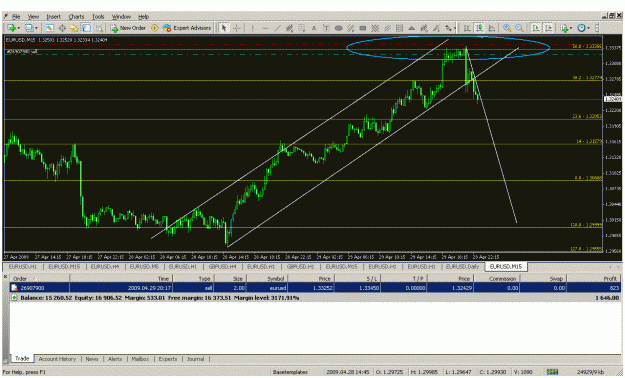
Task: Open the Tools menu
Action: pyautogui.click(x=98, y=16)
